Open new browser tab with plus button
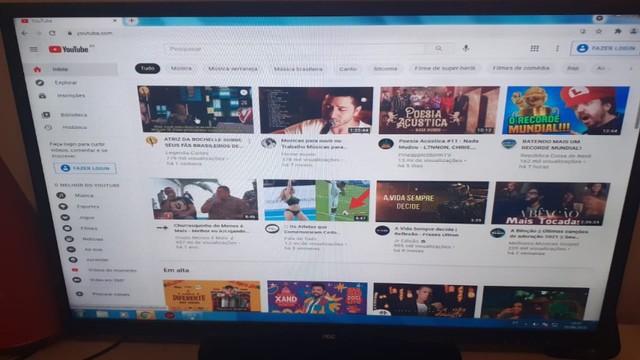The width and height of the screenshot is (640, 360). [x=131, y=20]
